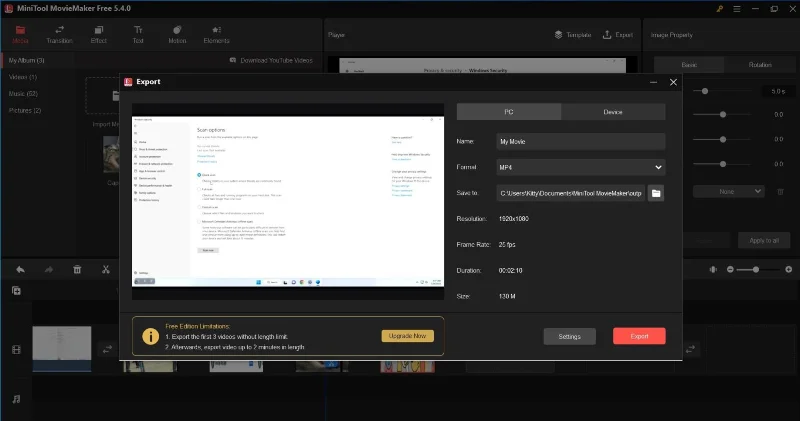Screen dimensions: 800x421
Task: Click the Upgrade Now button
Action: click(407, 336)
